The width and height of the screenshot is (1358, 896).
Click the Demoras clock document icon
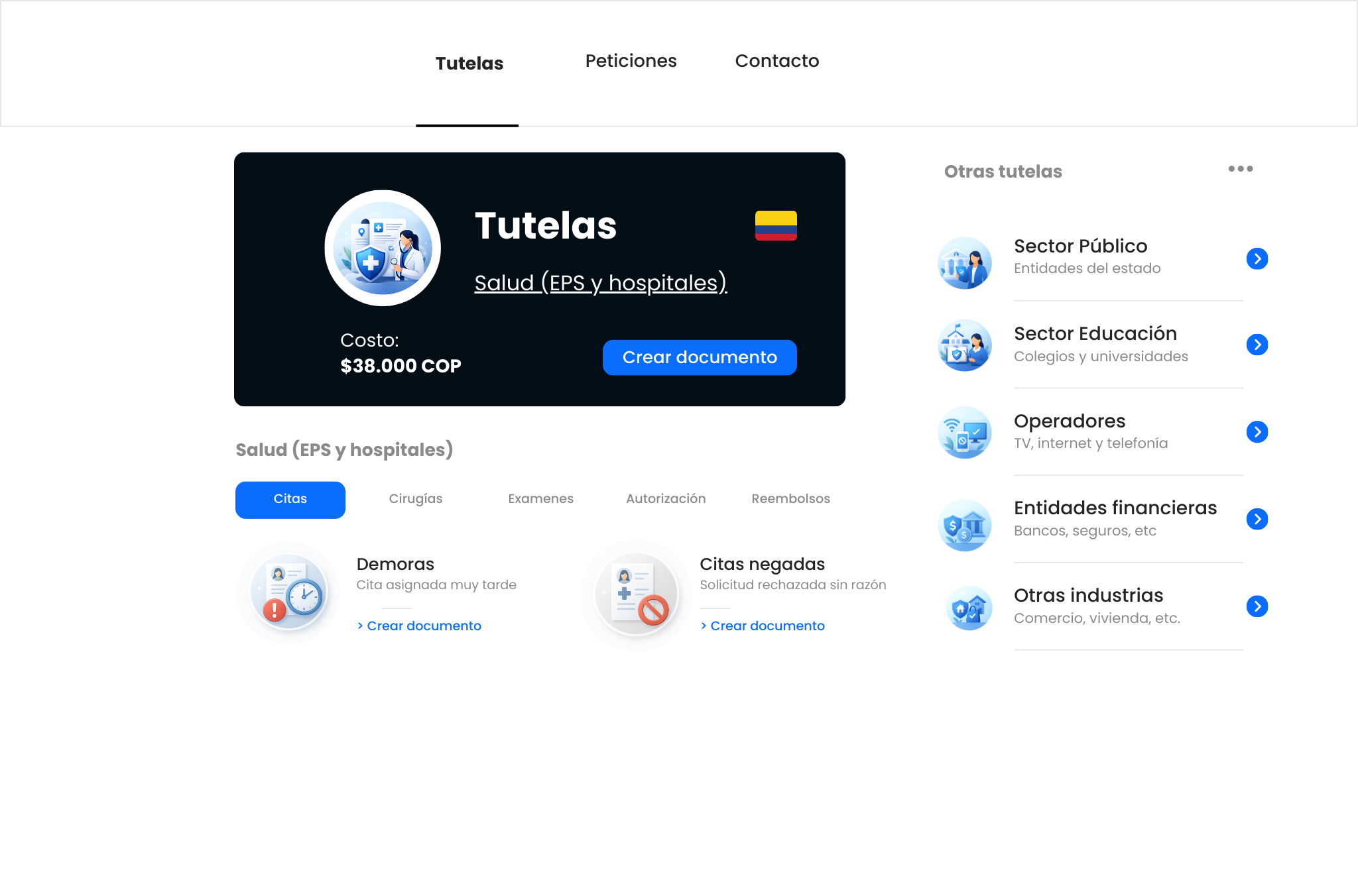click(x=289, y=592)
